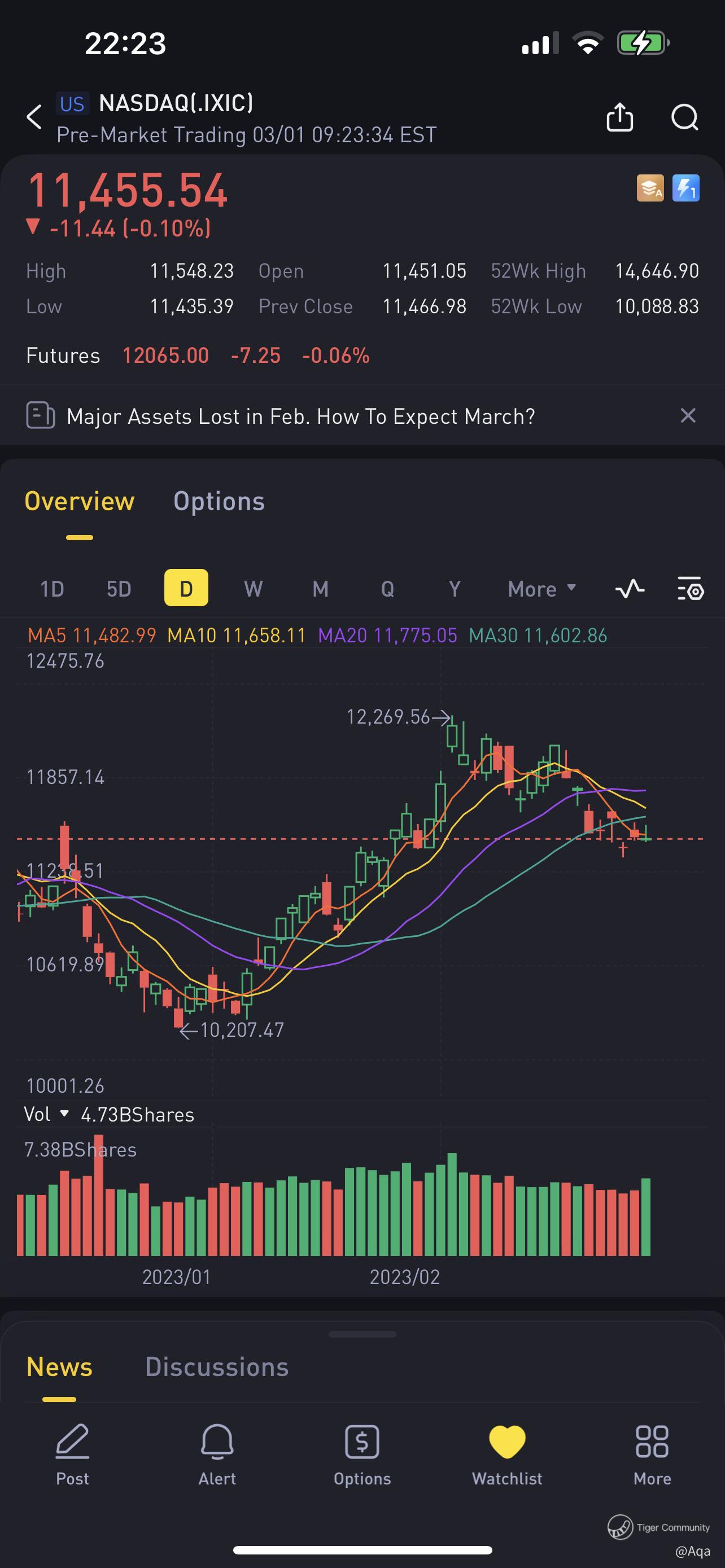Tap the current price 11,455.54
Image resolution: width=725 pixels, height=1568 pixels.
click(128, 191)
